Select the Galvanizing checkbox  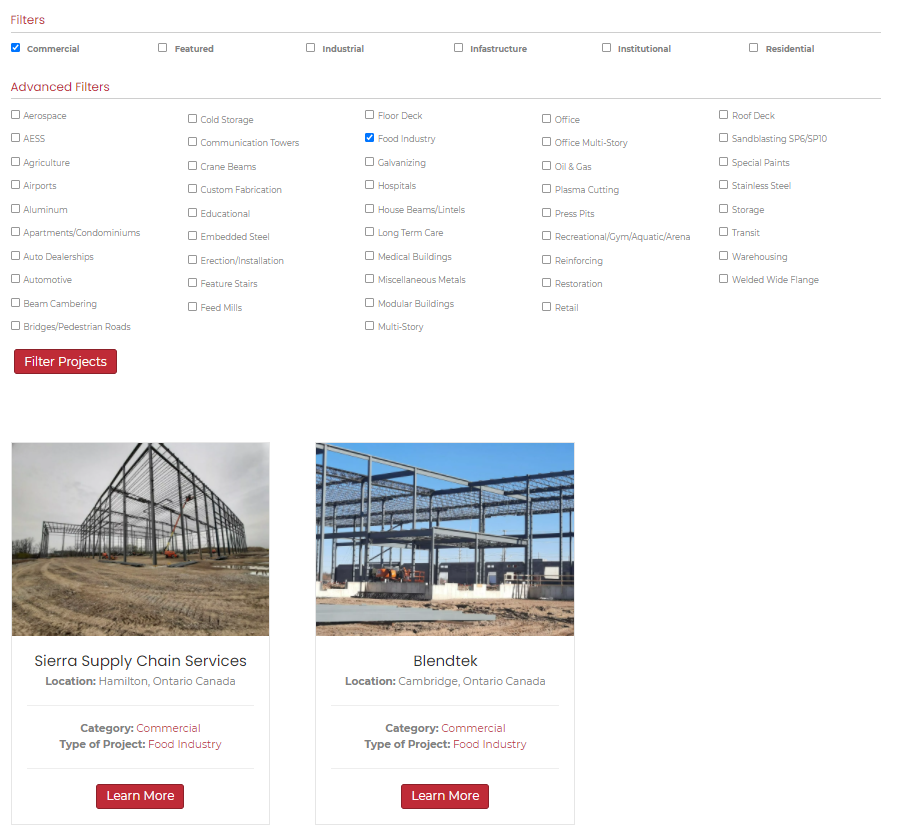tap(370, 162)
